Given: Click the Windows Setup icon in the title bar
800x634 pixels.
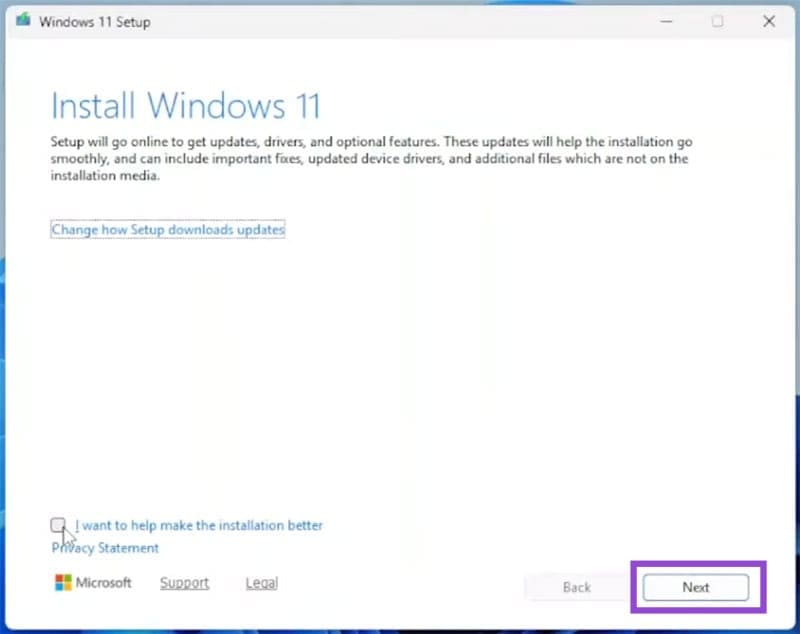Looking at the screenshot, I should pos(22,18).
